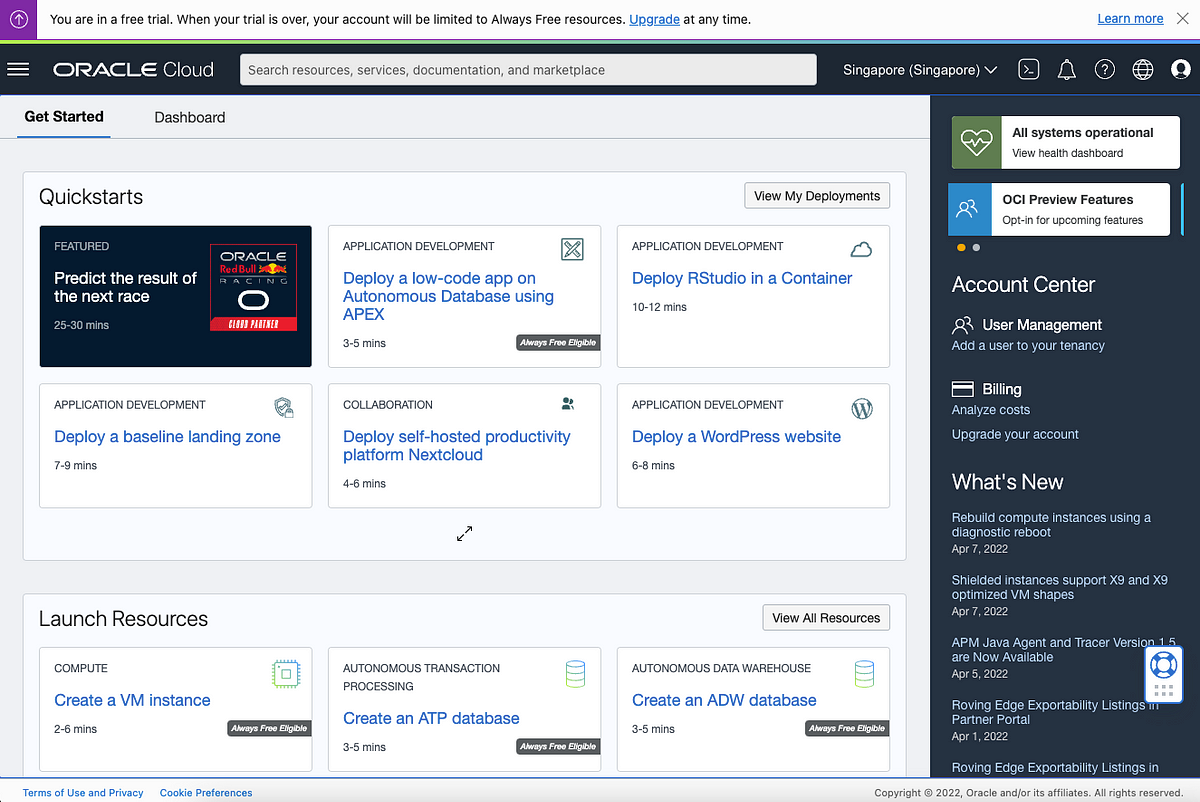1200x802 pixels.
Task: Open the hamburger navigation menu
Action: pyautogui.click(x=18, y=69)
